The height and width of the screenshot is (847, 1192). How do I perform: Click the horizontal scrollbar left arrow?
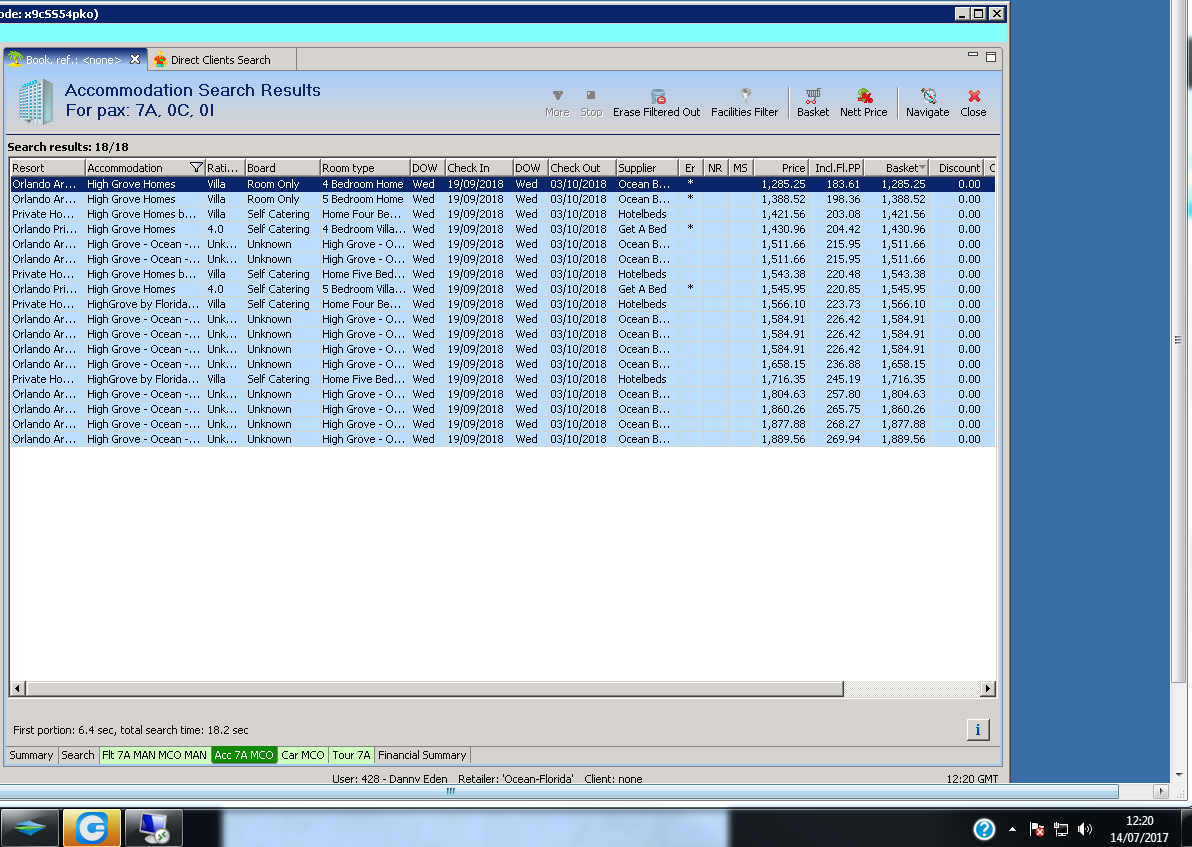click(18, 689)
